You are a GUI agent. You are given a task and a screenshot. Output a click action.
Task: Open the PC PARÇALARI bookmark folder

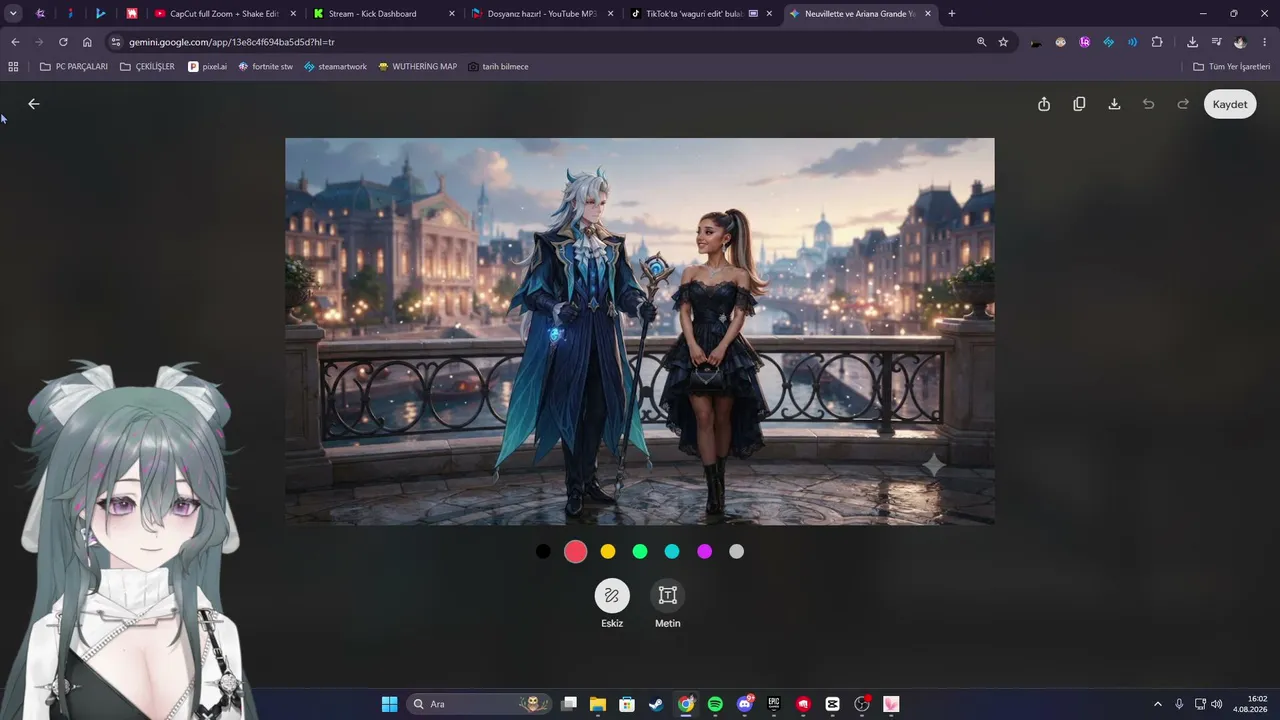[x=73, y=67]
